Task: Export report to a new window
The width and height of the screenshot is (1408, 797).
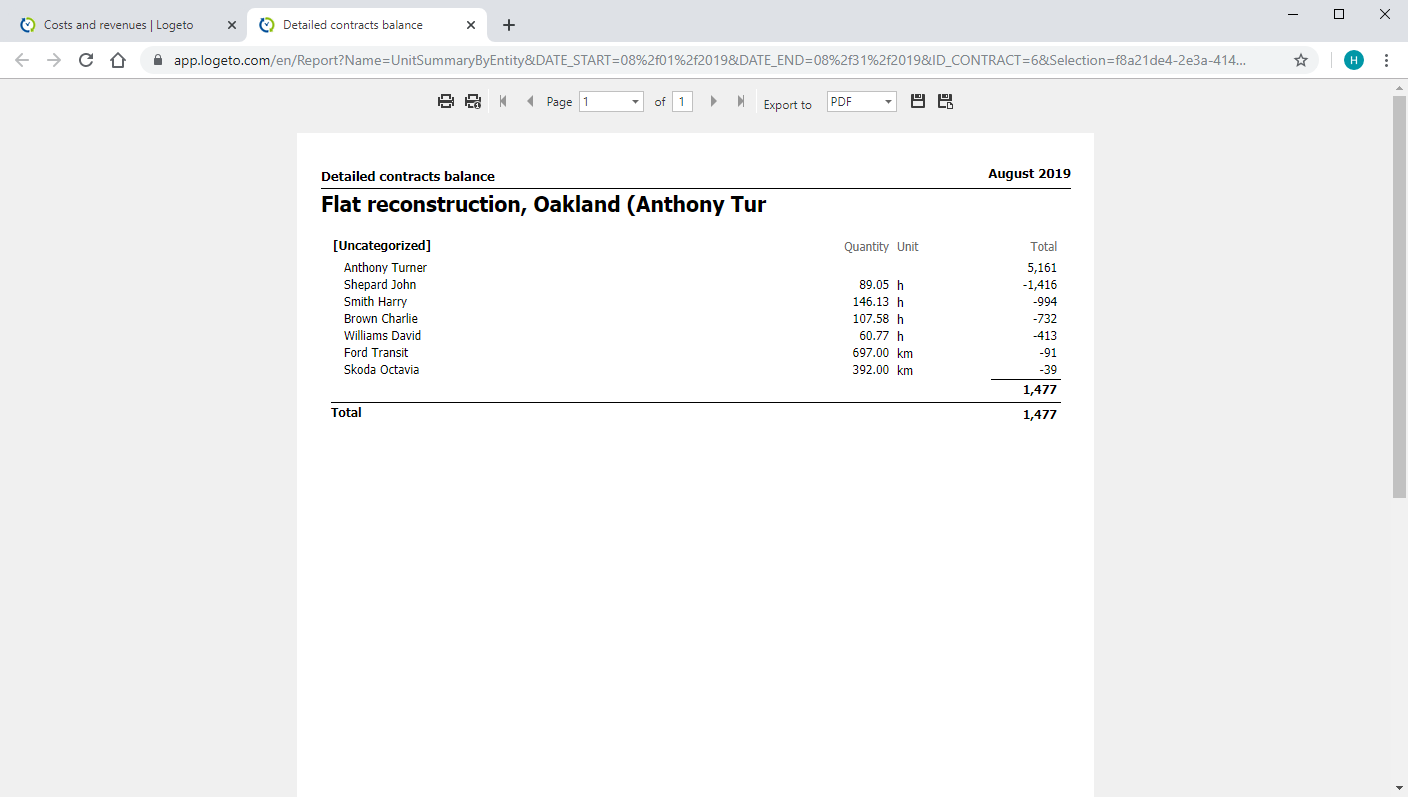Action: click(945, 102)
